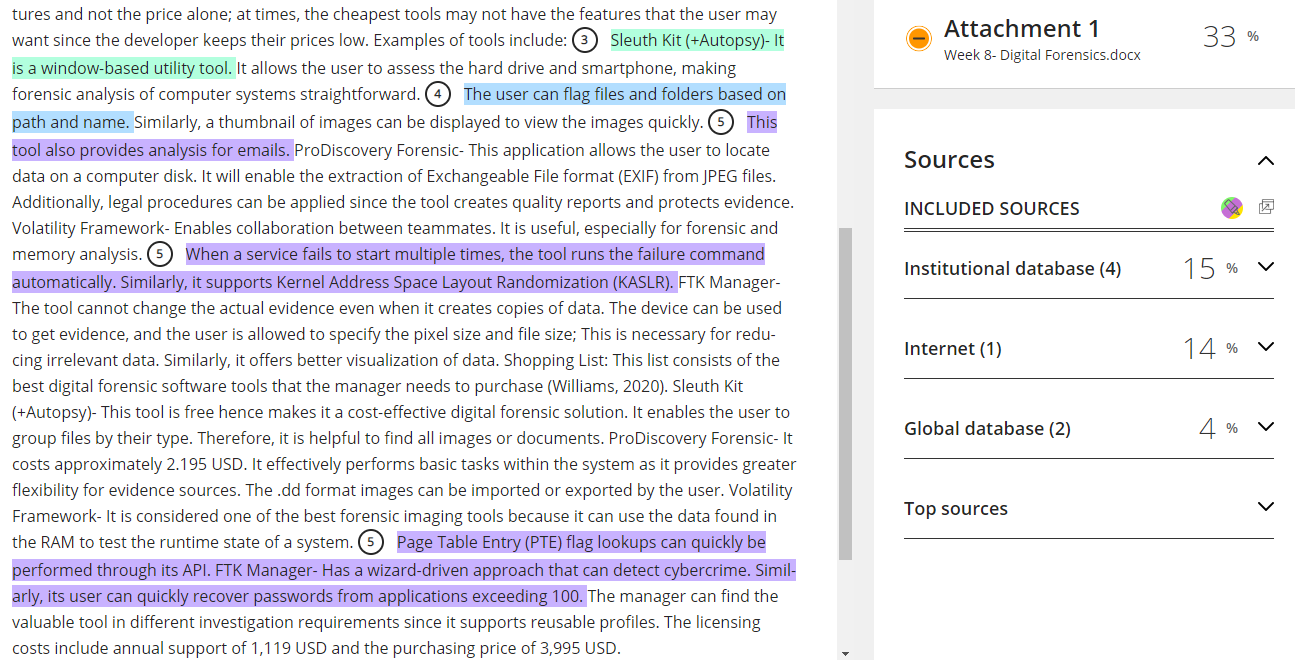This screenshot has height=660, width=1295.
Task: Click the 'Top sources' label
Action: [x=956, y=509]
